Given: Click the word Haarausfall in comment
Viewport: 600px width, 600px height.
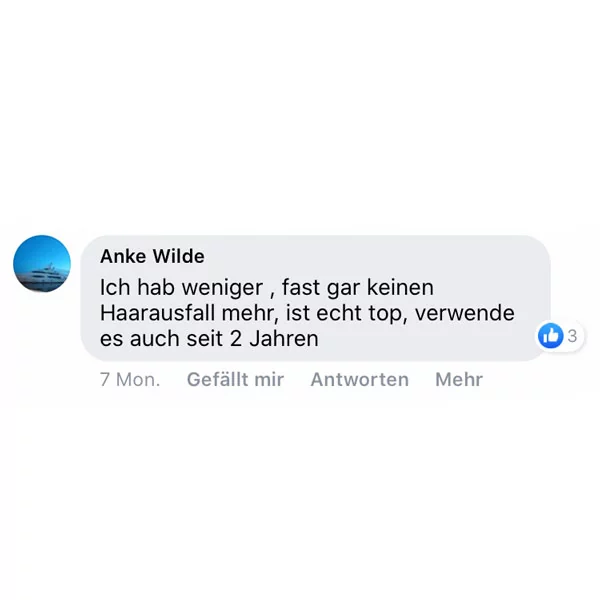Looking at the screenshot, I should coord(157,313).
